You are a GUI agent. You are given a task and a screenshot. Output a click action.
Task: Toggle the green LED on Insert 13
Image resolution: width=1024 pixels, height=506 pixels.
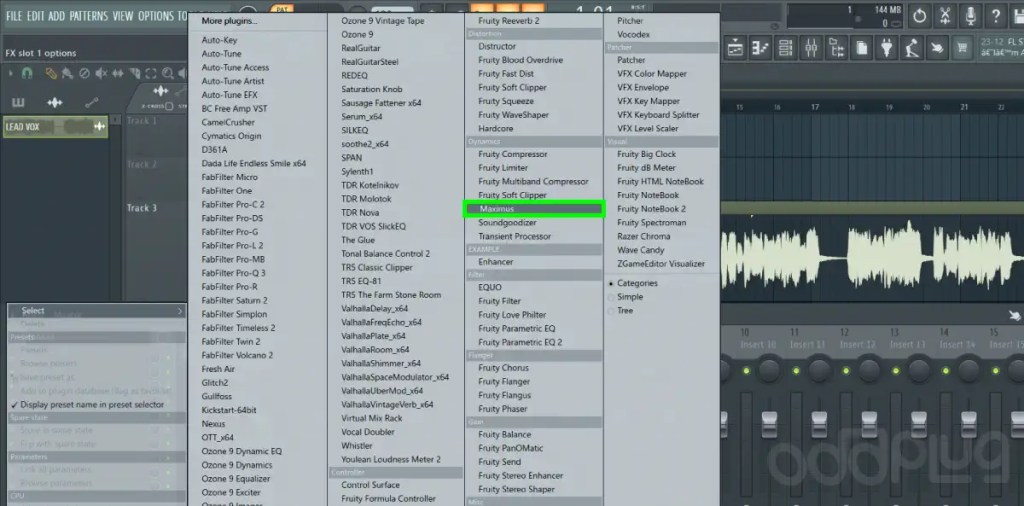pyautogui.click(x=896, y=371)
